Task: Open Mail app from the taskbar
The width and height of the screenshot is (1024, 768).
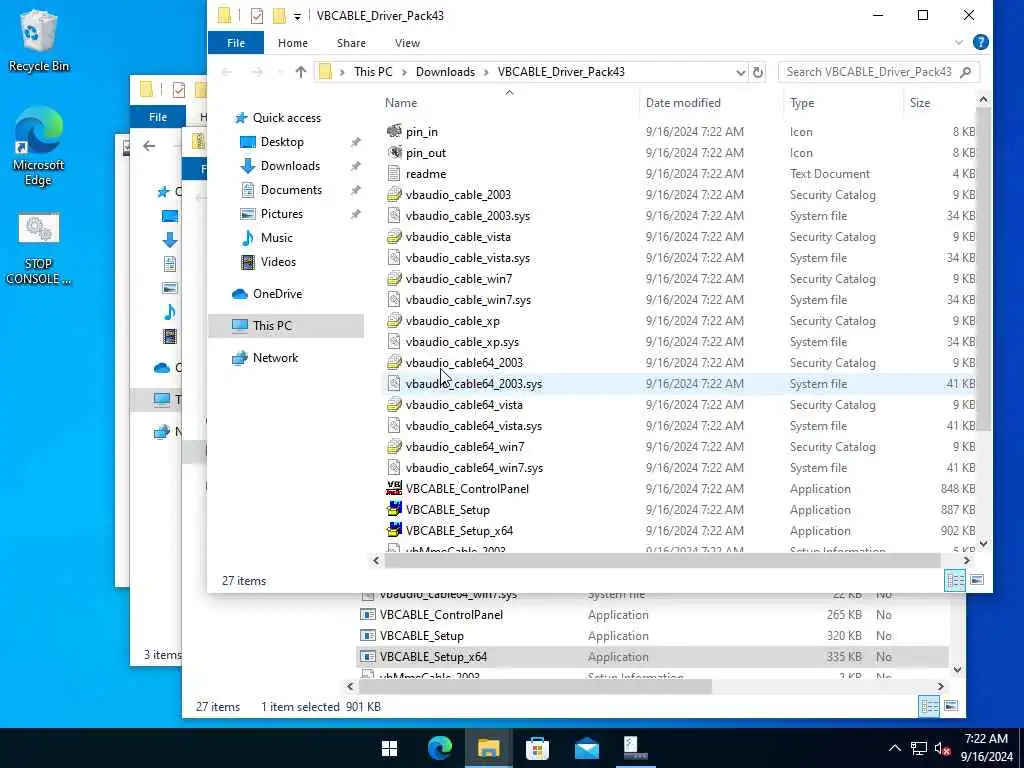Action: (x=586, y=748)
